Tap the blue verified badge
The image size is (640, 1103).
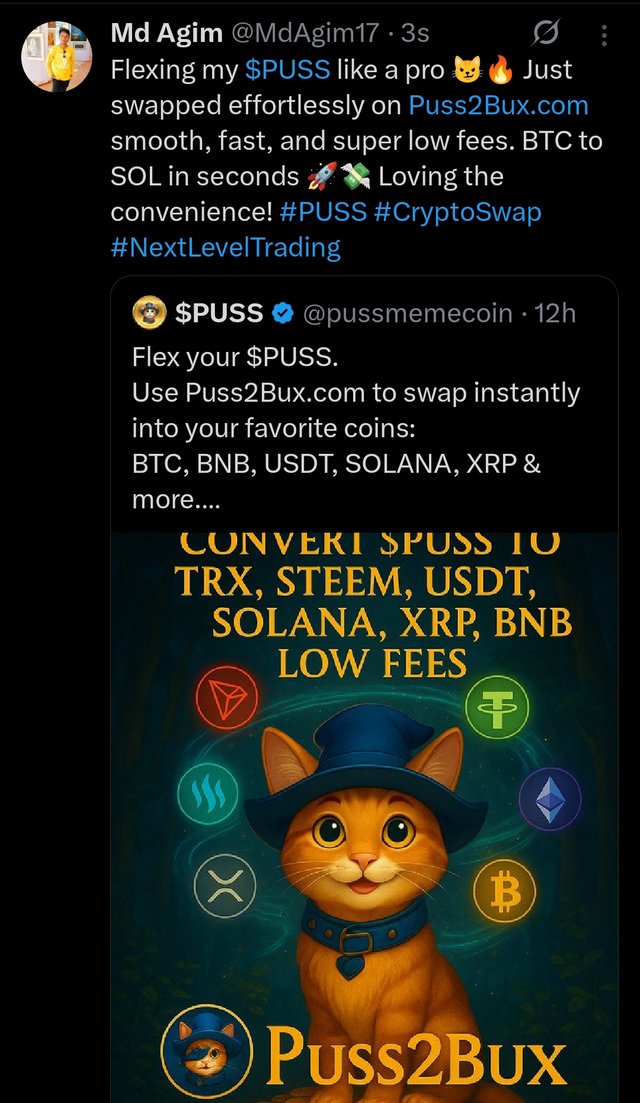point(283,314)
